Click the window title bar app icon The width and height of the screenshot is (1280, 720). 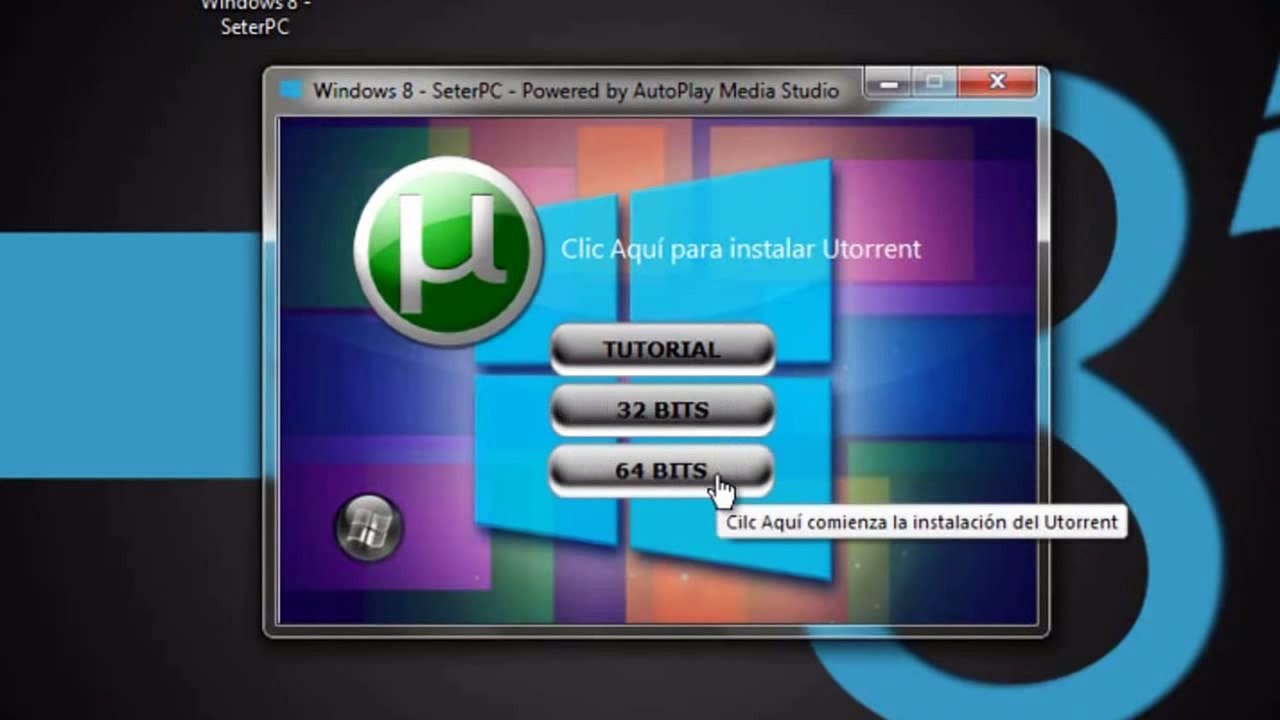(x=291, y=90)
